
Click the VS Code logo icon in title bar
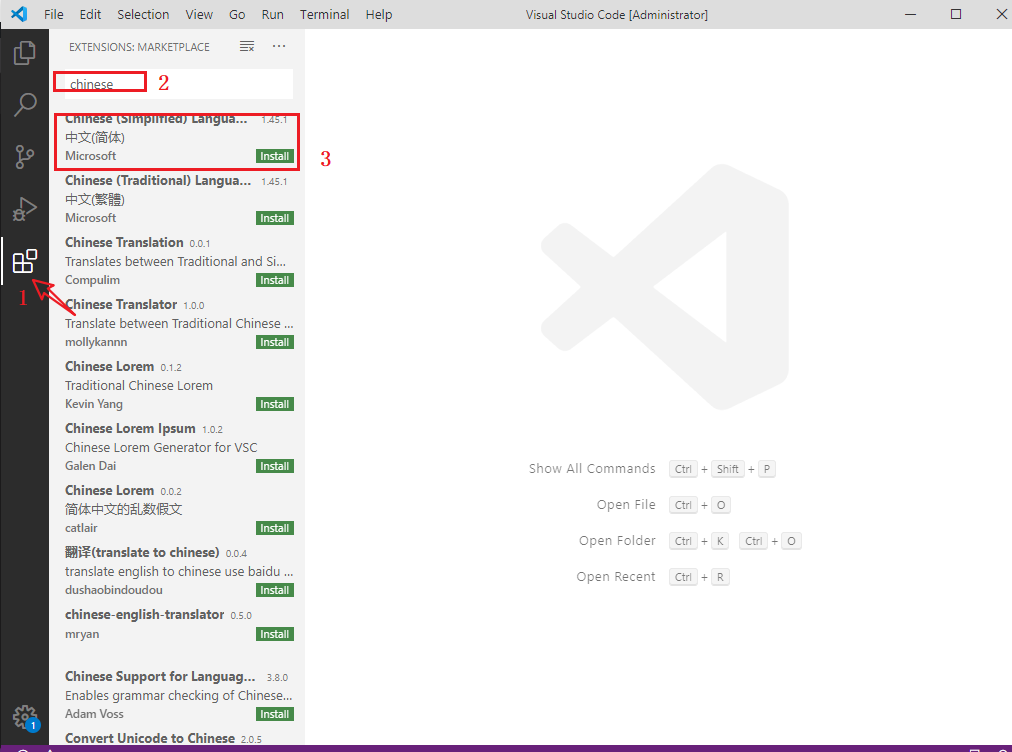coord(19,14)
